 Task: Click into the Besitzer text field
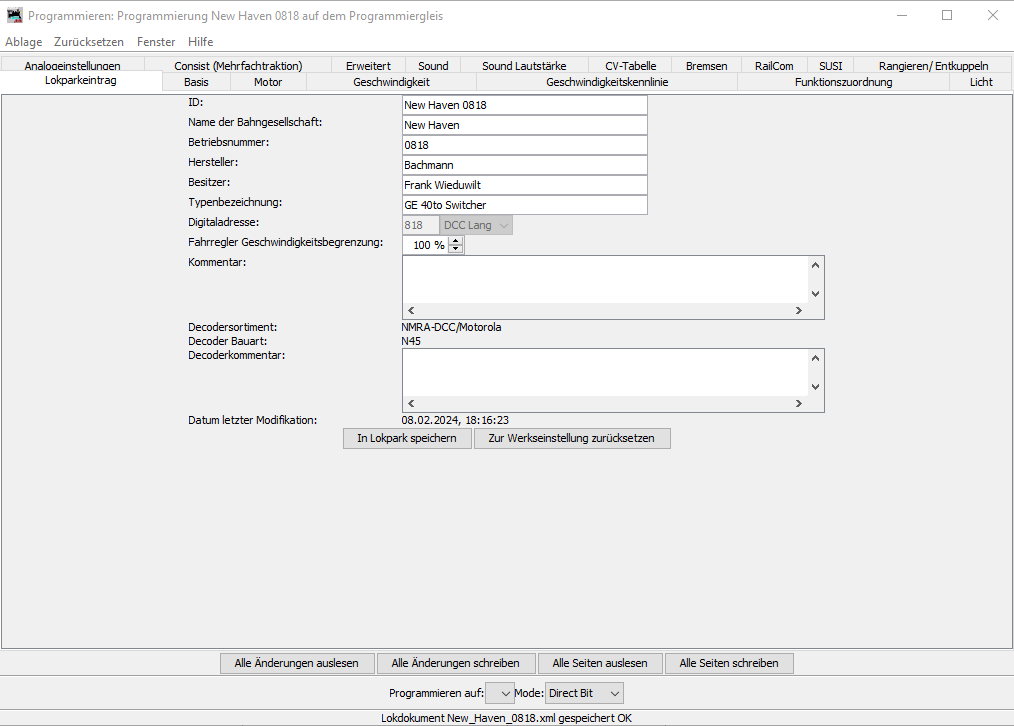pos(524,185)
